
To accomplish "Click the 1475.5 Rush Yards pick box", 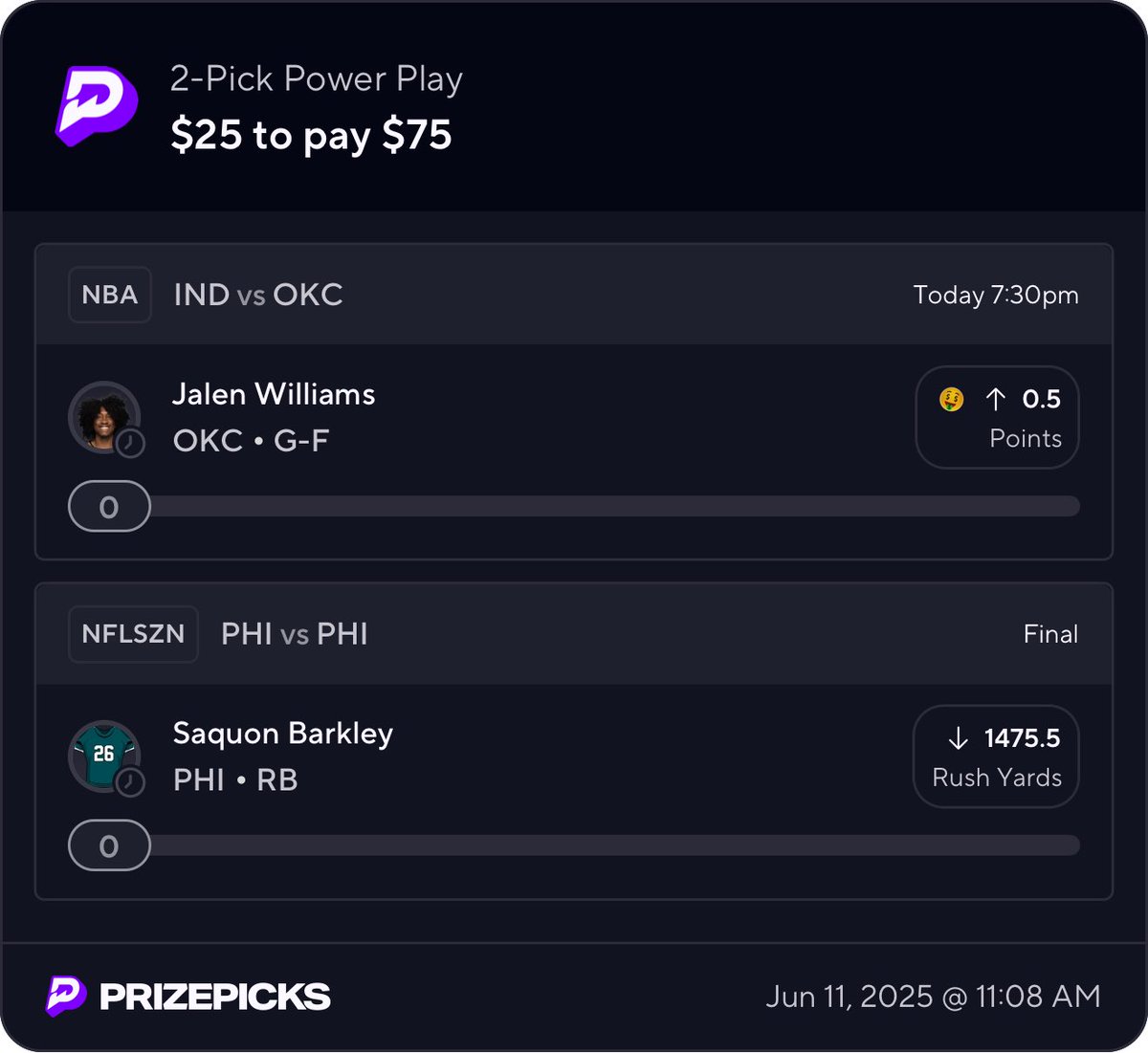I will pyautogui.click(x=996, y=757).
